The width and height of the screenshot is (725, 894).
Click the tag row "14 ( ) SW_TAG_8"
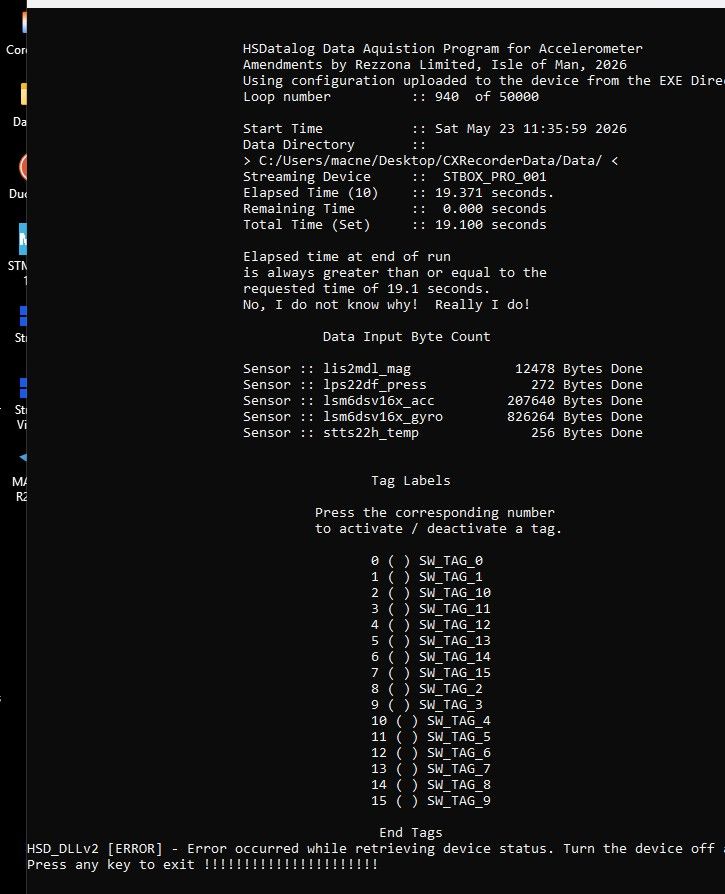tap(431, 785)
